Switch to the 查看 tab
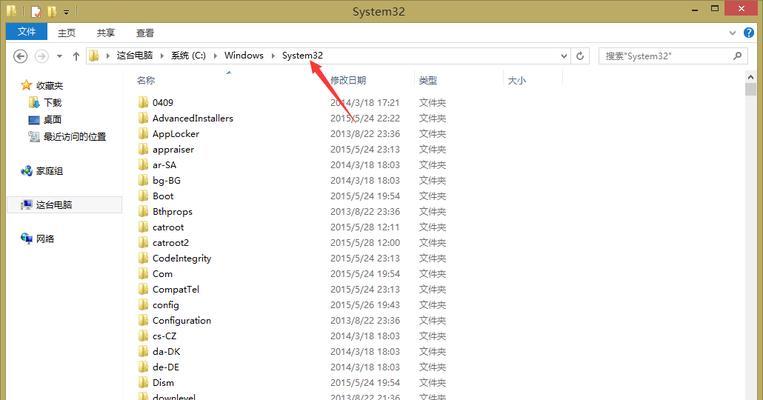 pyautogui.click(x=145, y=33)
